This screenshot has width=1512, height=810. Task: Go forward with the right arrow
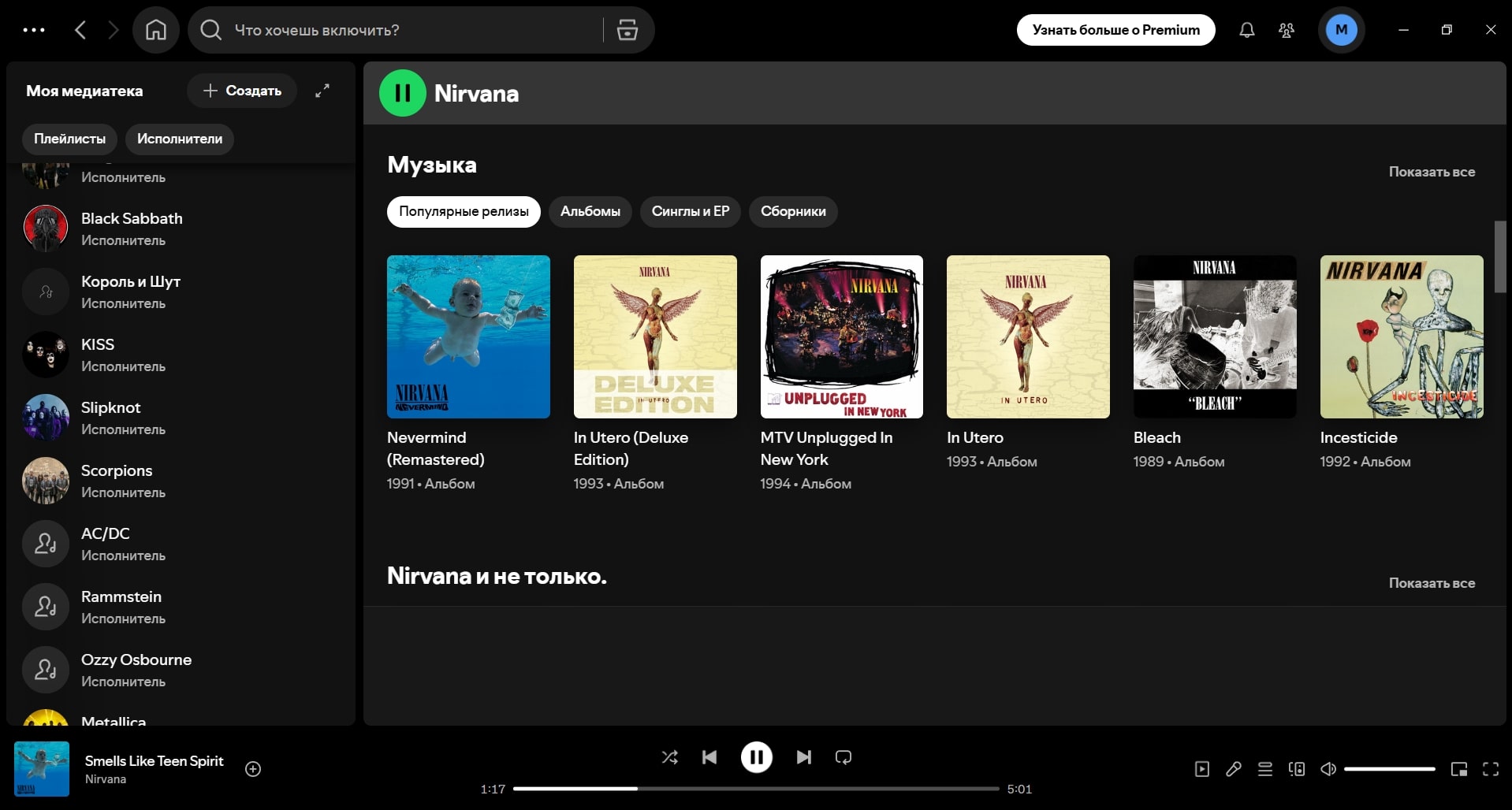click(114, 30)
